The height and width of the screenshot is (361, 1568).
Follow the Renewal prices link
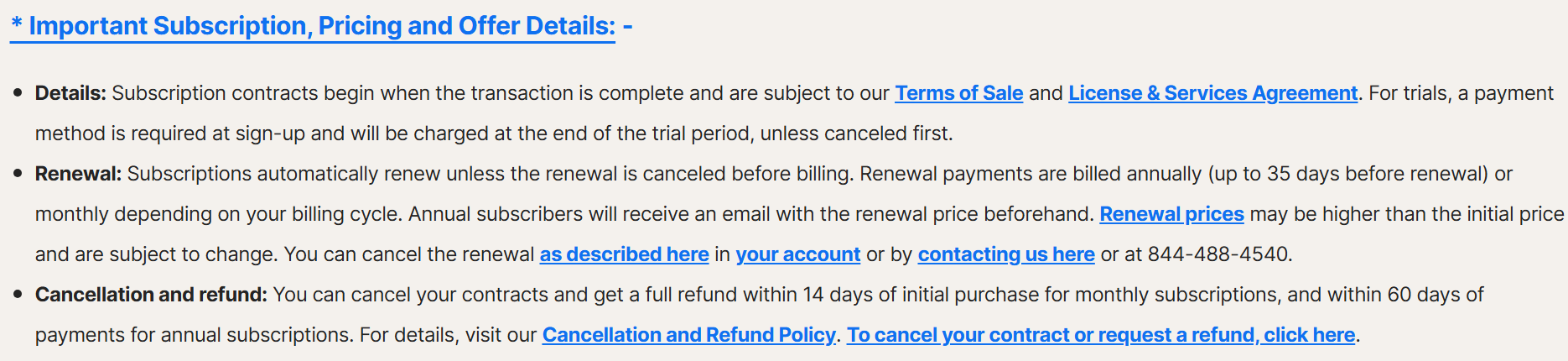click(x=1171, y=214)
